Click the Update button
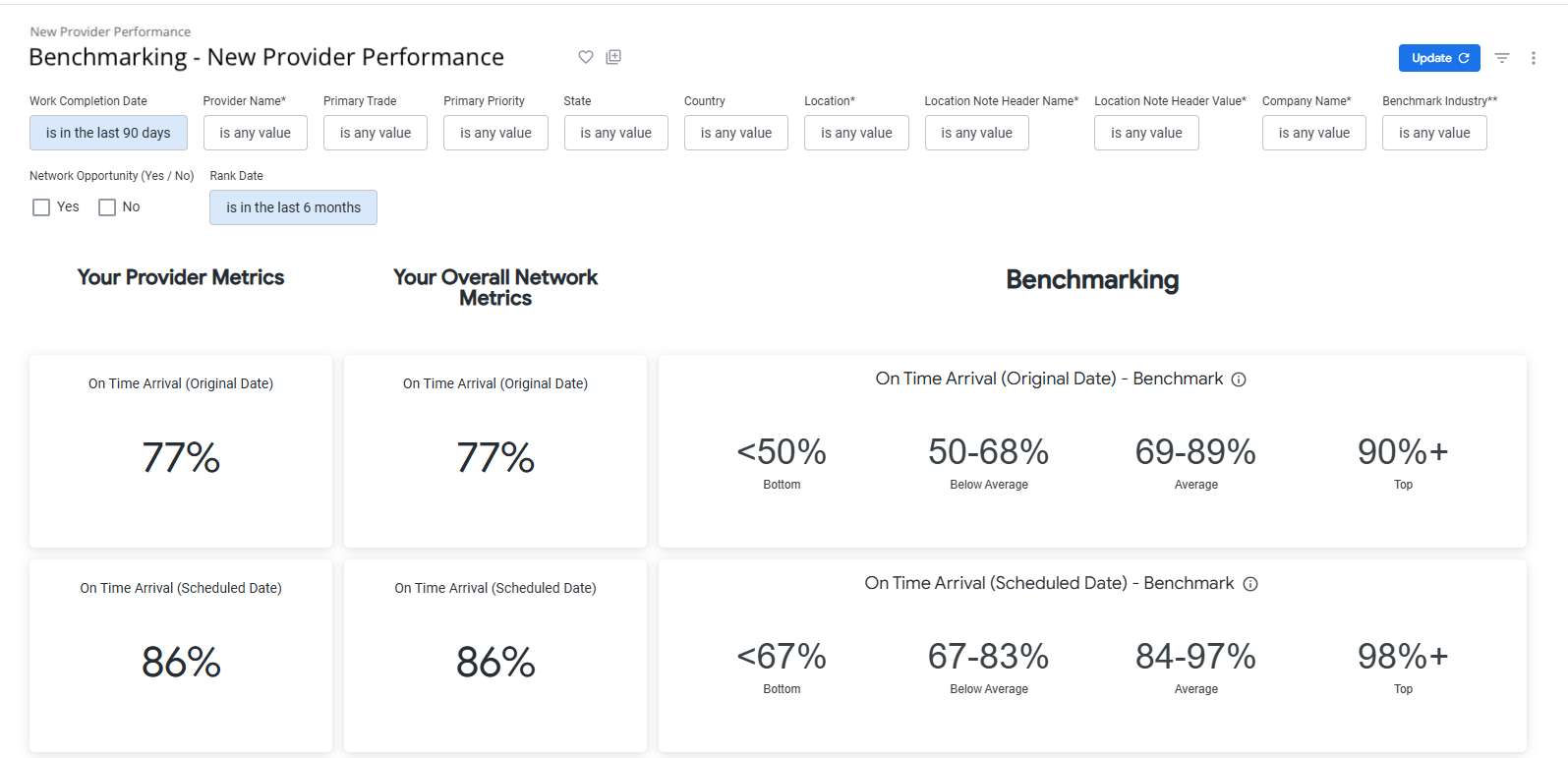Screen dimensions: 1568x758 pyautogui.click(x=1438, y=58)
